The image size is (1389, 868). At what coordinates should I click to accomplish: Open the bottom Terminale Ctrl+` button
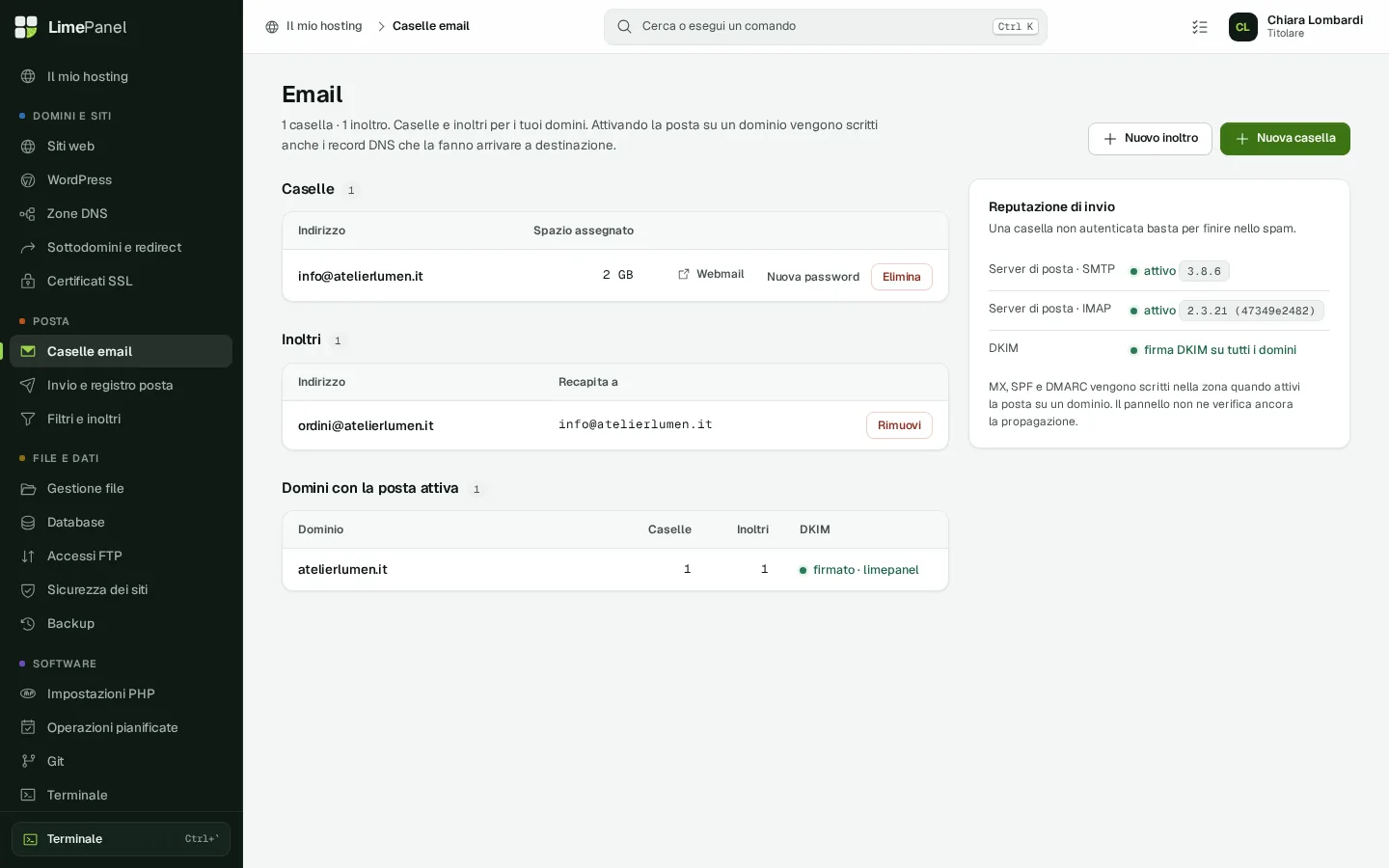(x=122, y=839)
